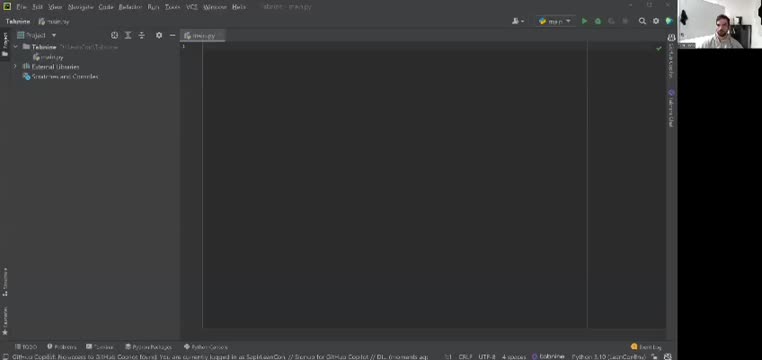Image resolution: width=762 pixels, height=360 pixels.
Task: Open the VCS menu
Action: [x=192, y=7]
